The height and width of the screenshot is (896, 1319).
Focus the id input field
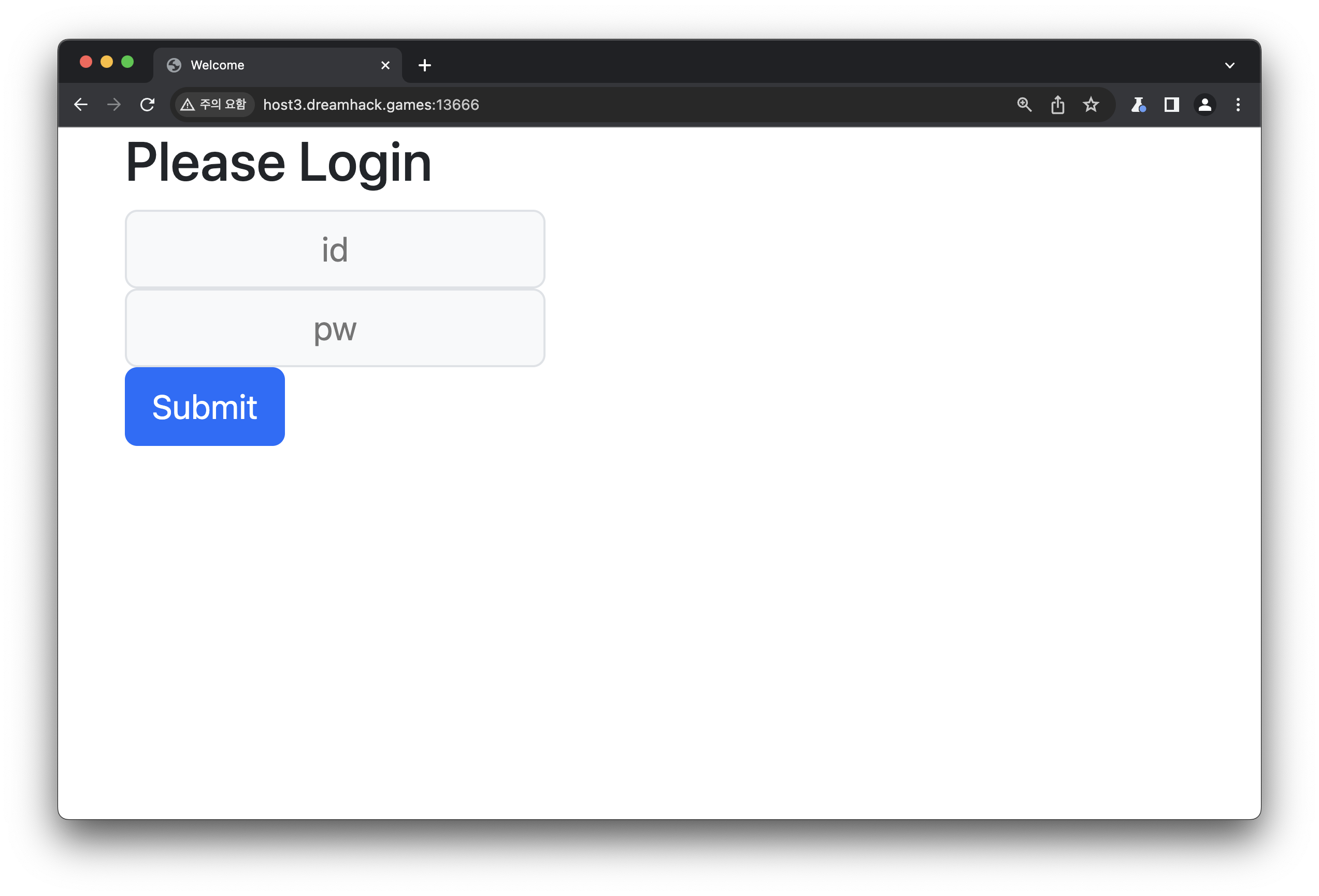[335, 249]
